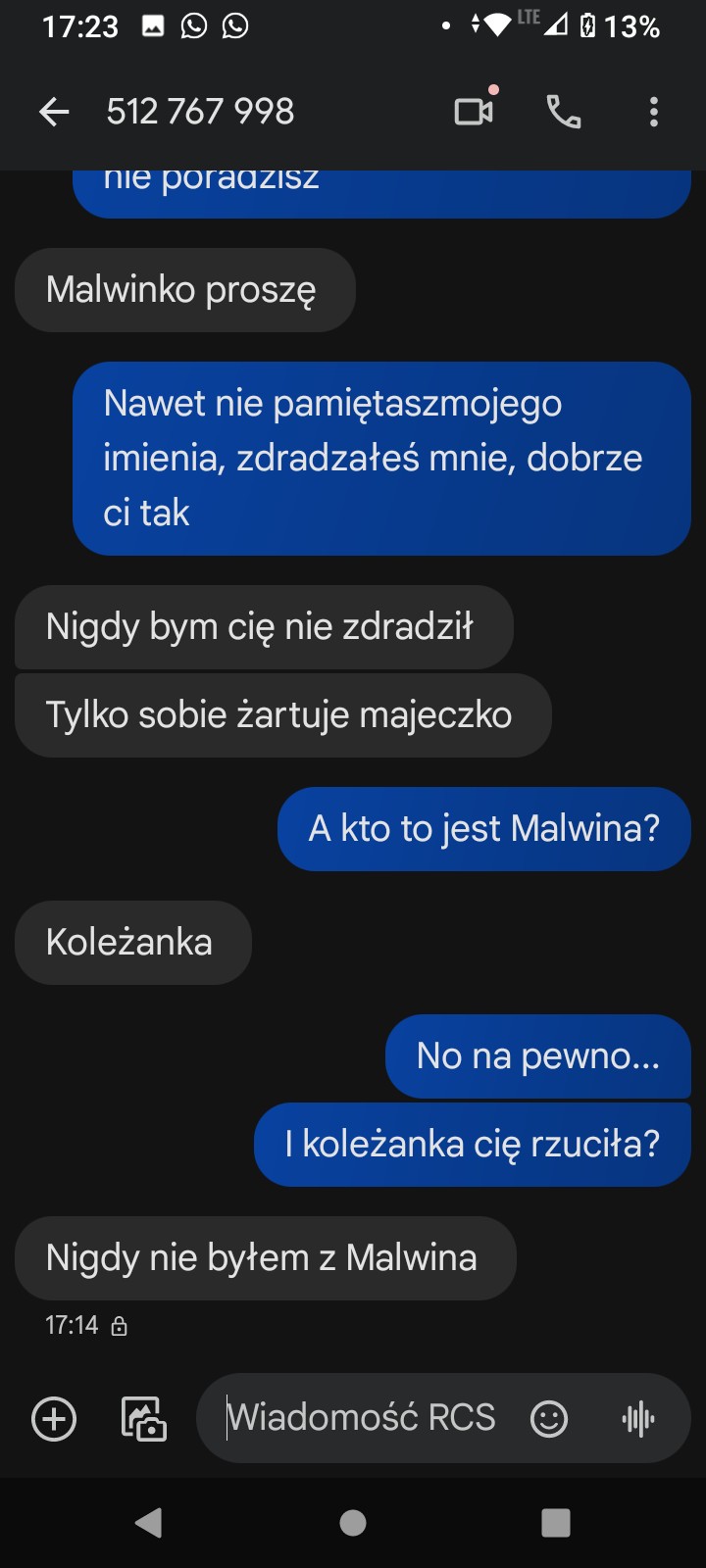Tap the 'Tylko sobie żartuje majeczko' bubble

tap(282, 715)
